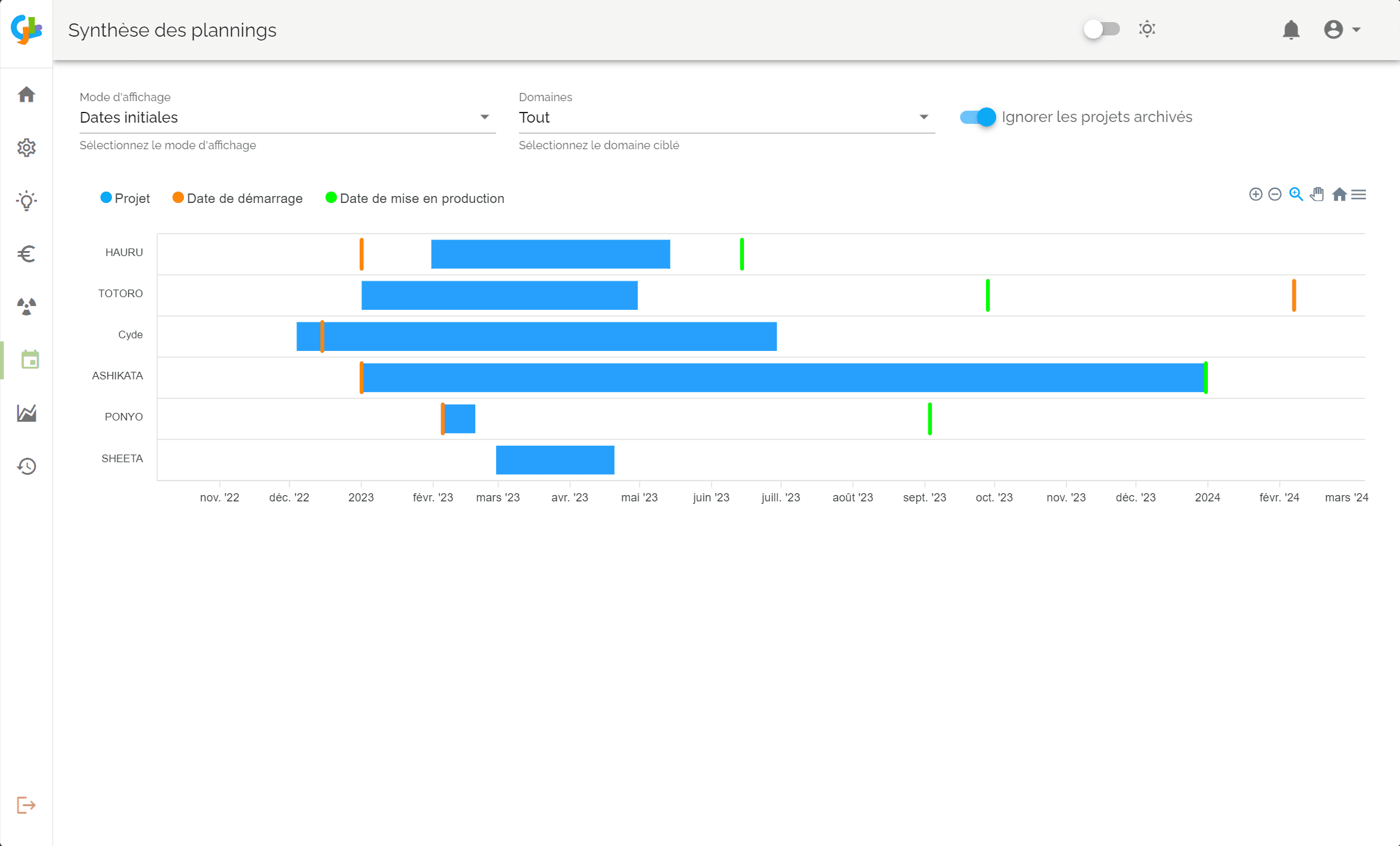Open notifications bell
Screen dimensions: 1400x846
pos(1291,30)
